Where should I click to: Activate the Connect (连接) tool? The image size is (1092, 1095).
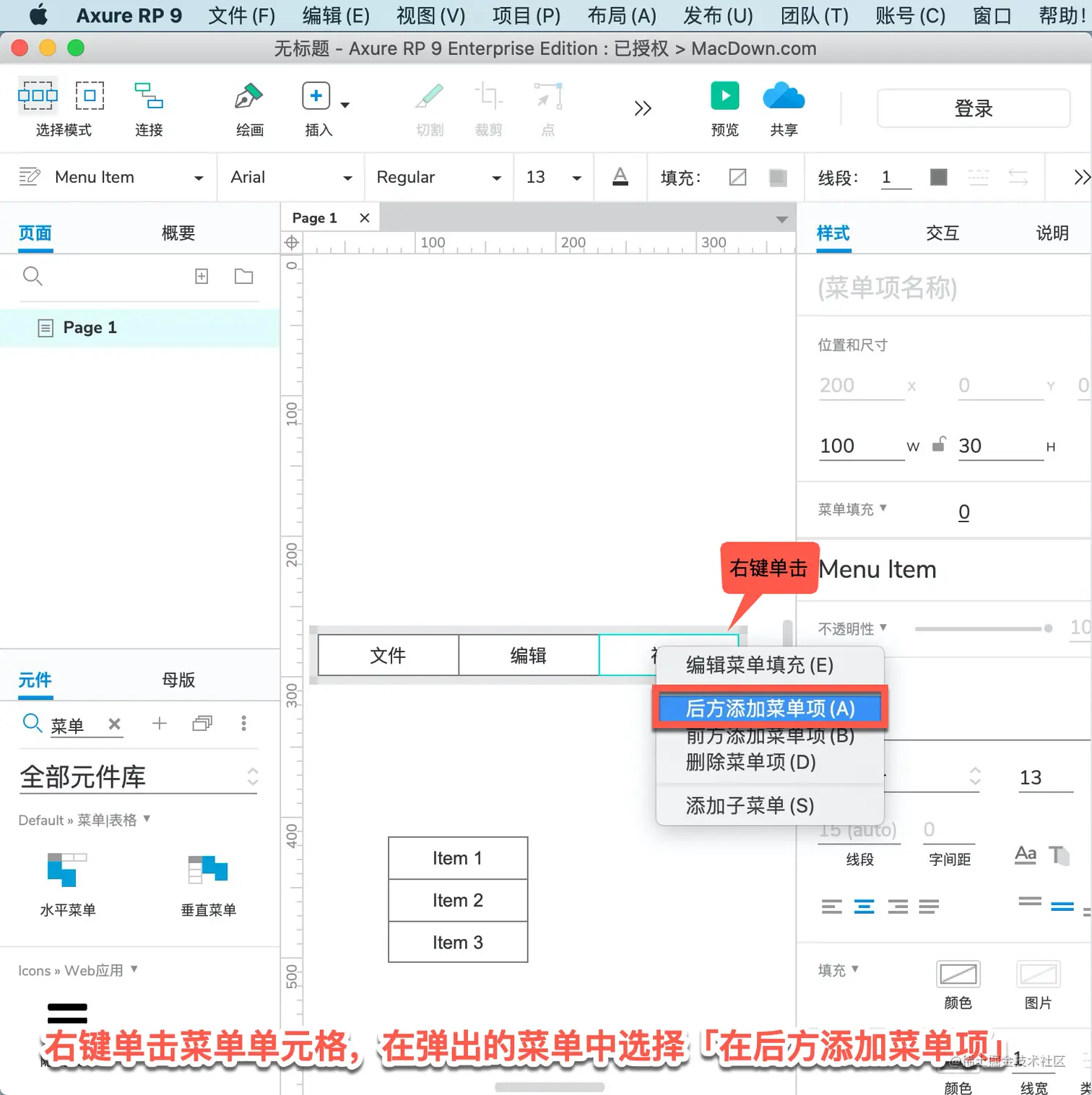click(x=149, y=95)
